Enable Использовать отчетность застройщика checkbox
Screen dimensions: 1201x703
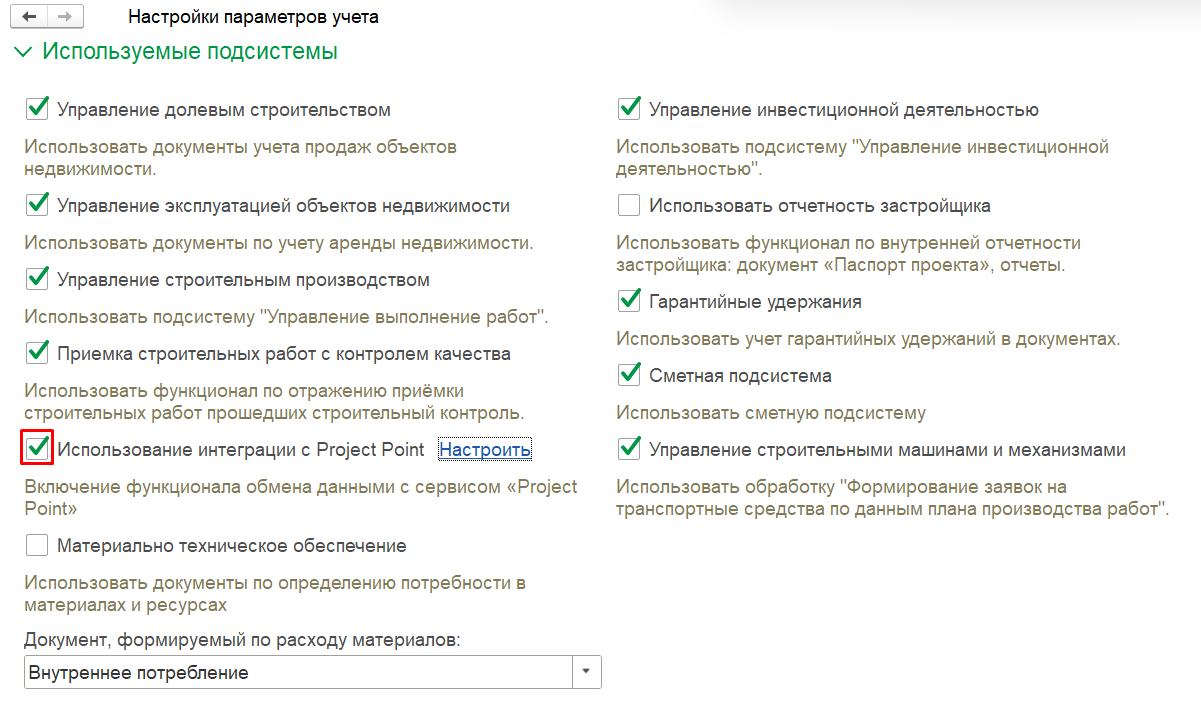629,205
